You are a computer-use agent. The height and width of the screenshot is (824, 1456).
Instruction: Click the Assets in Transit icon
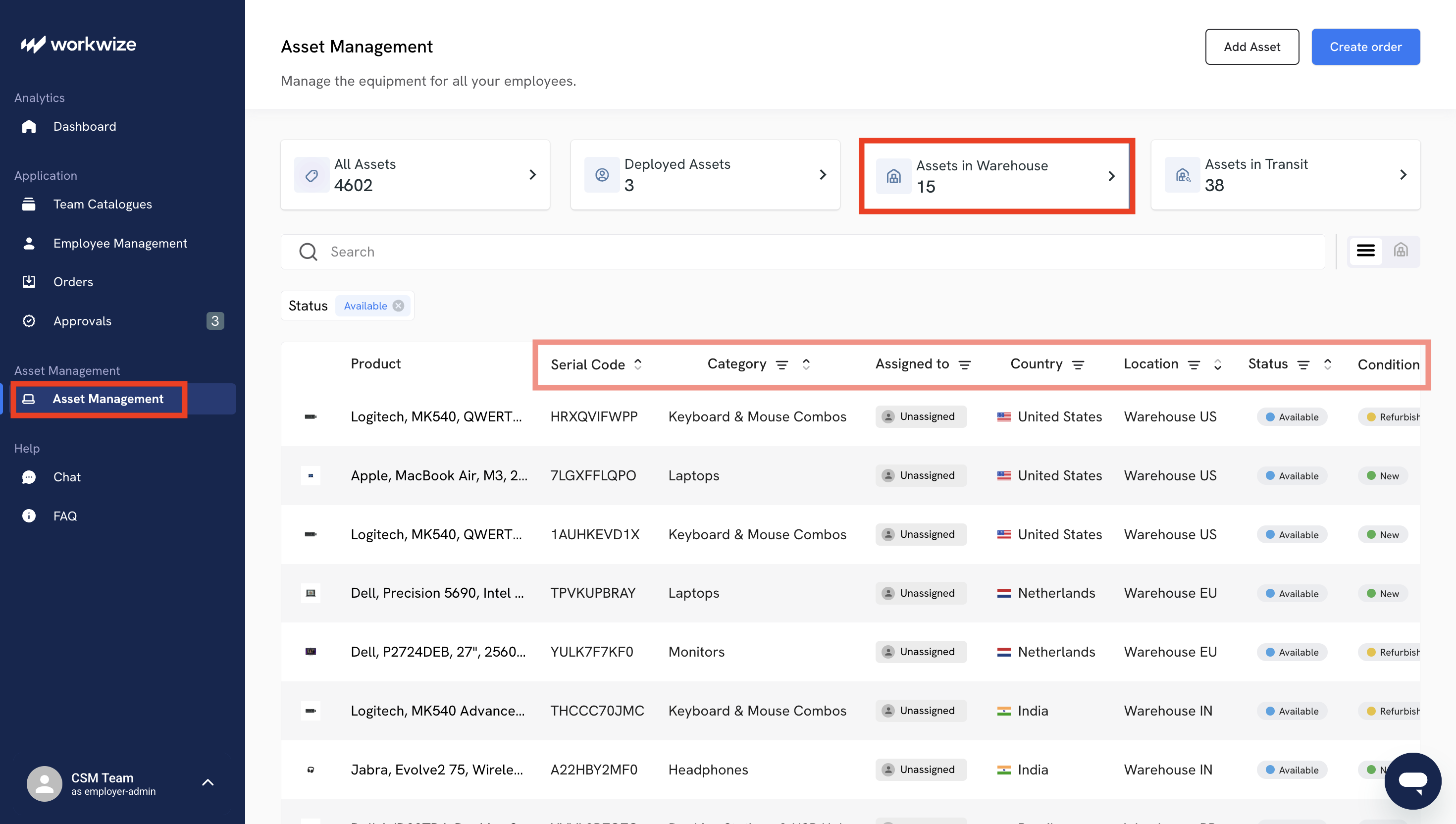point(1183,175)
